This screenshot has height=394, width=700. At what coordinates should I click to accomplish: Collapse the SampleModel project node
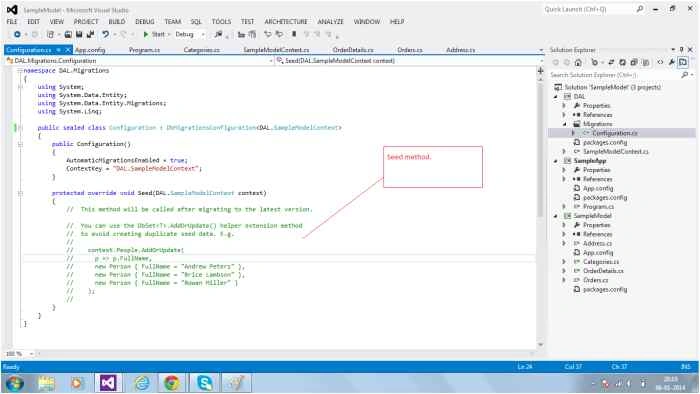click(556, 216)
